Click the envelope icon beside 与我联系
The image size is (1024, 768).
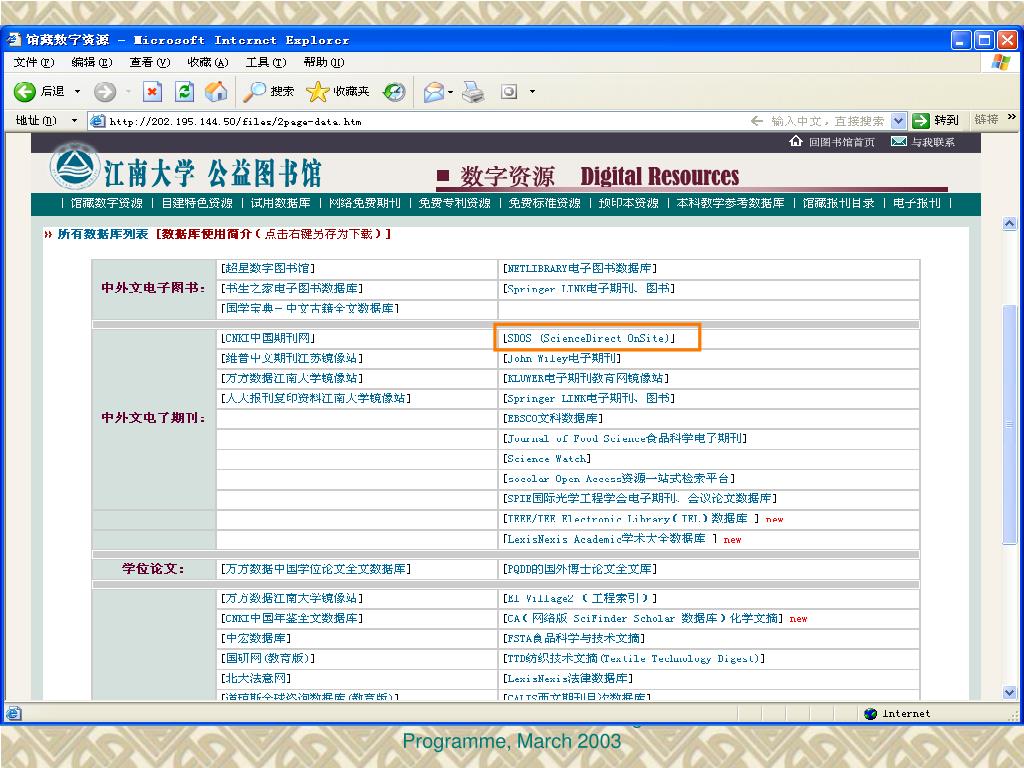click(899, 142)
